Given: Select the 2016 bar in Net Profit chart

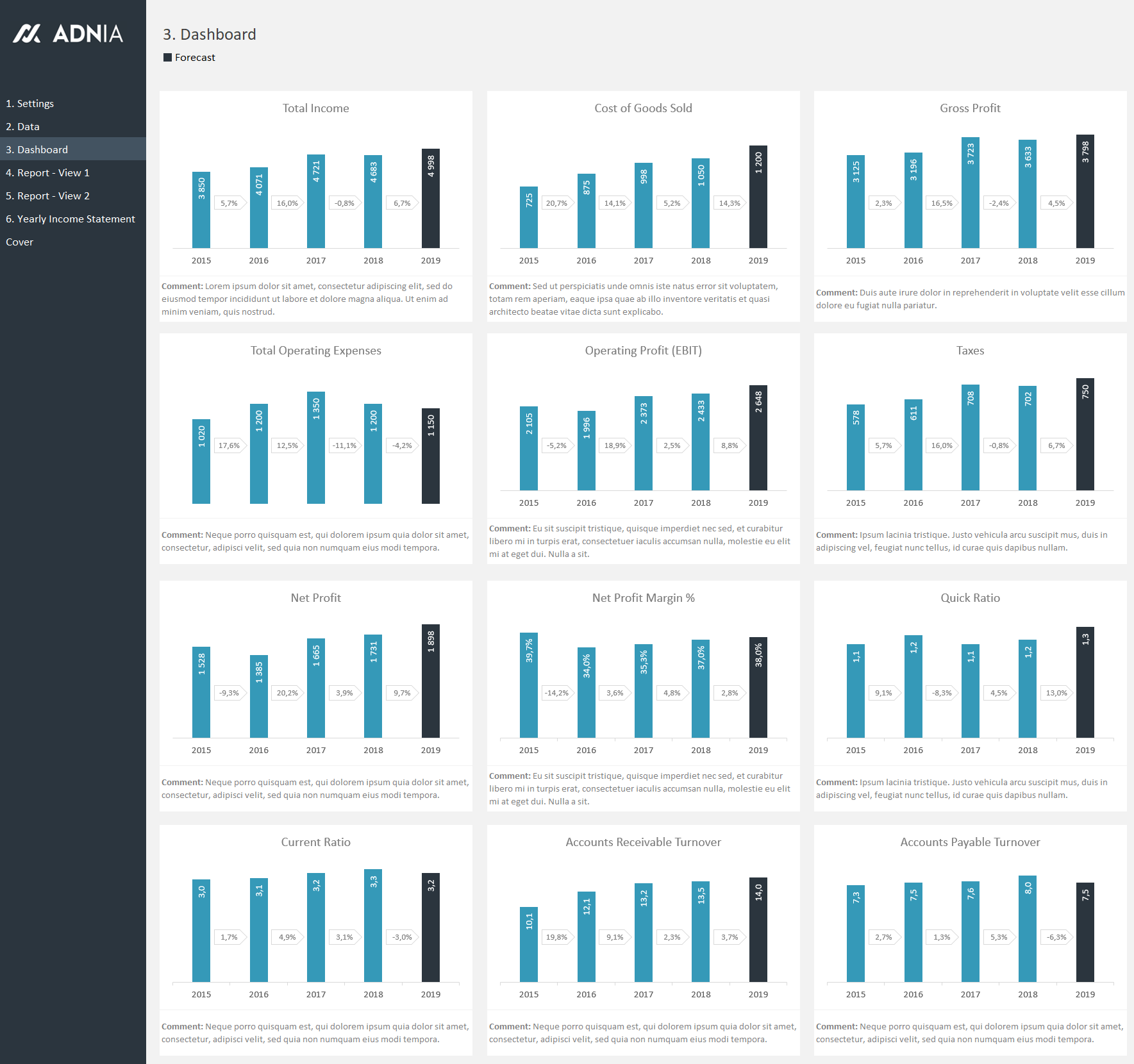Looking at the screenshot, I should pyautogui.click(x=259, y=696).
